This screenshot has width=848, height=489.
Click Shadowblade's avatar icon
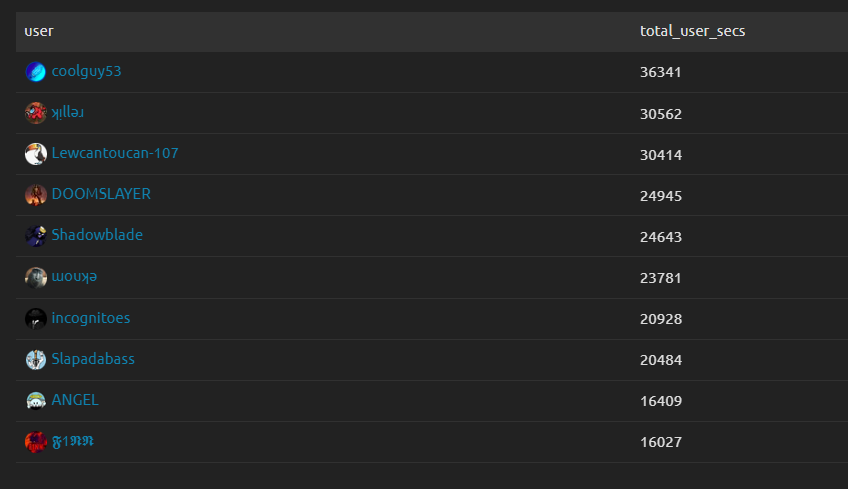pos(36,236)
